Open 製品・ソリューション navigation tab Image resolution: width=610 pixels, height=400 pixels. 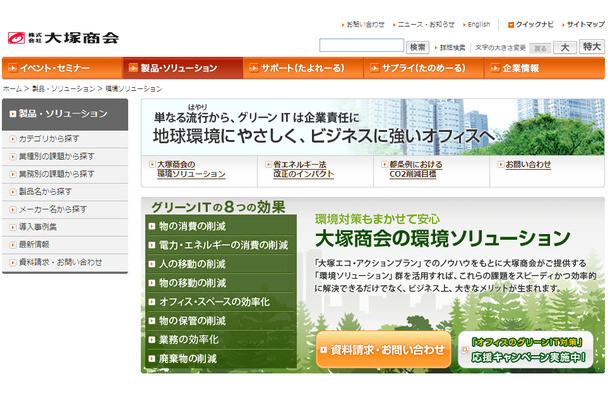[x=183, y=68]
